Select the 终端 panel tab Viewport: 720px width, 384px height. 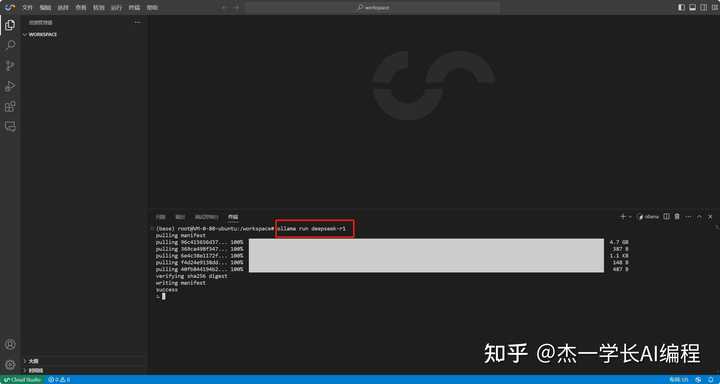[233, 217]
